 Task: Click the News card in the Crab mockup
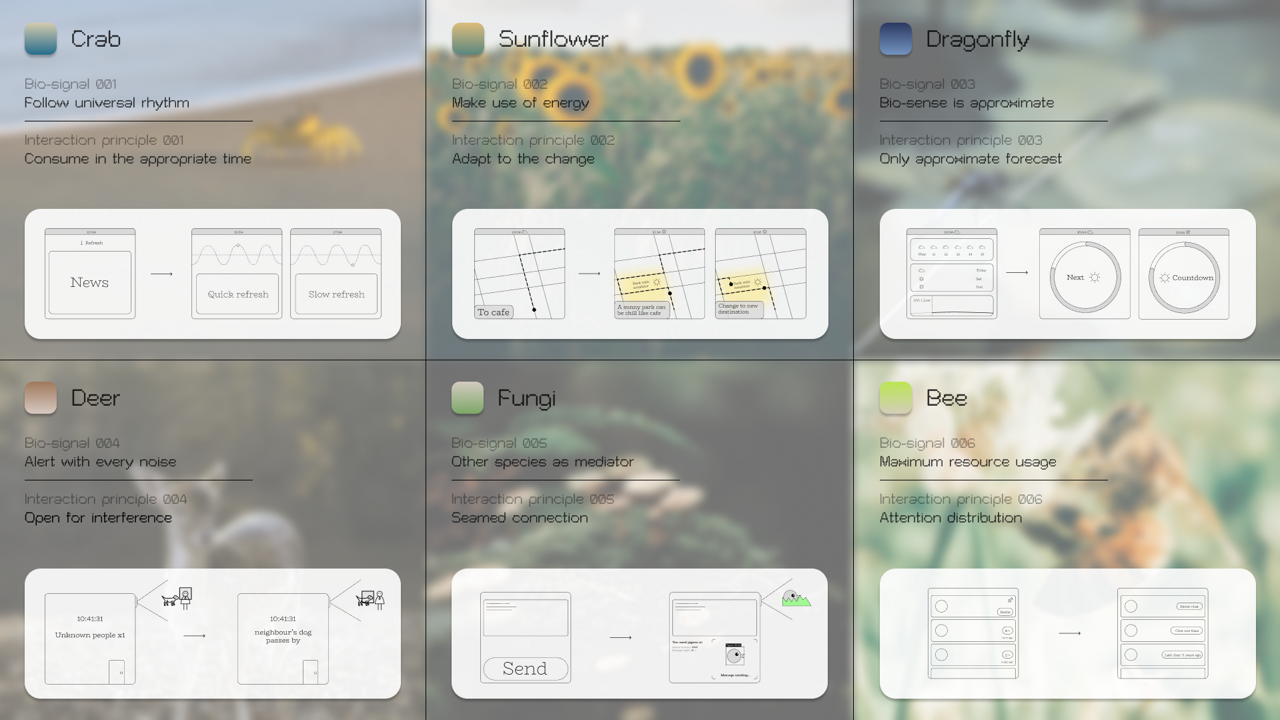pos(89,281)
